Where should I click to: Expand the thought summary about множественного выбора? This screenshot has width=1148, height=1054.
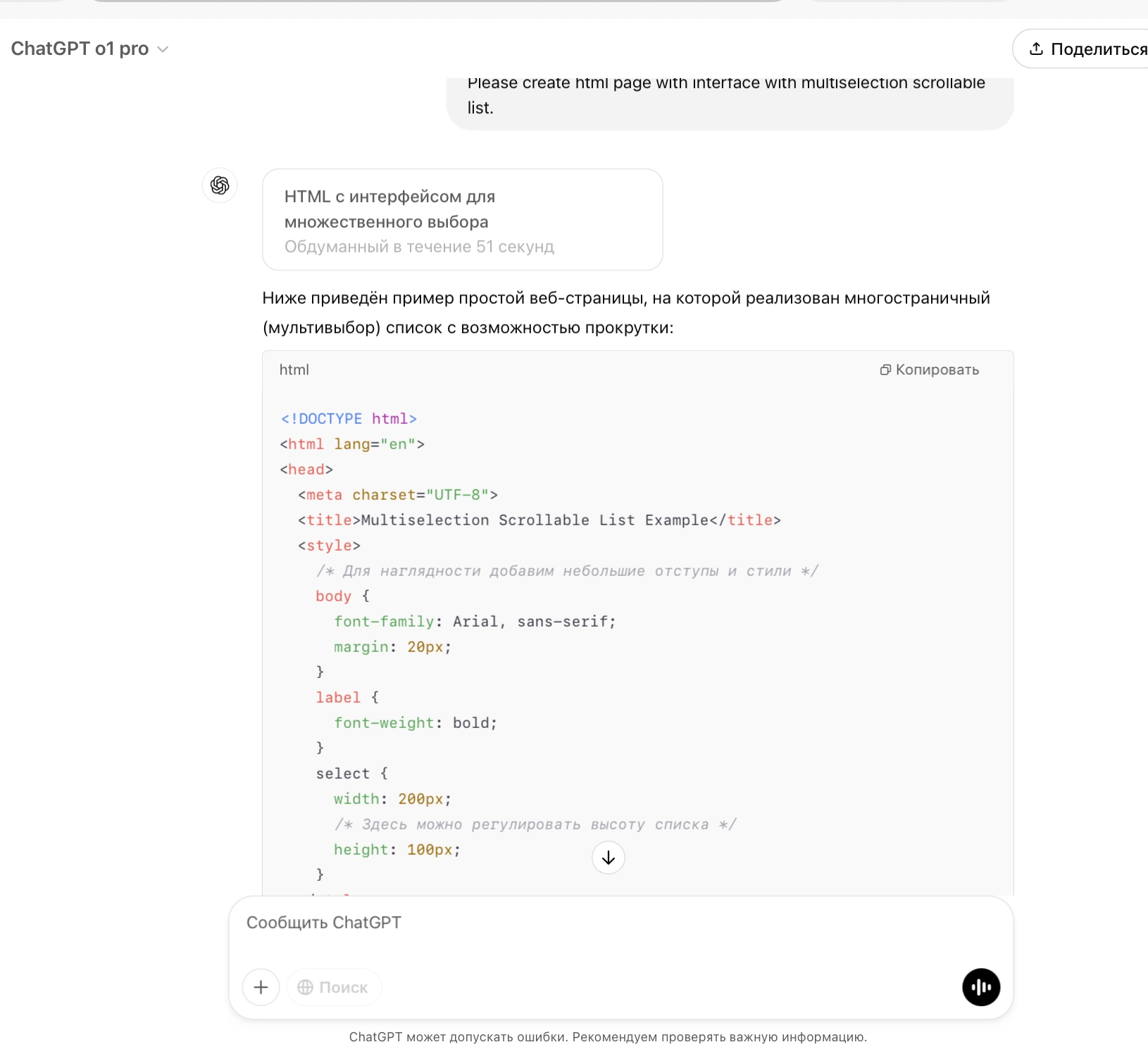tap(462, 220)
